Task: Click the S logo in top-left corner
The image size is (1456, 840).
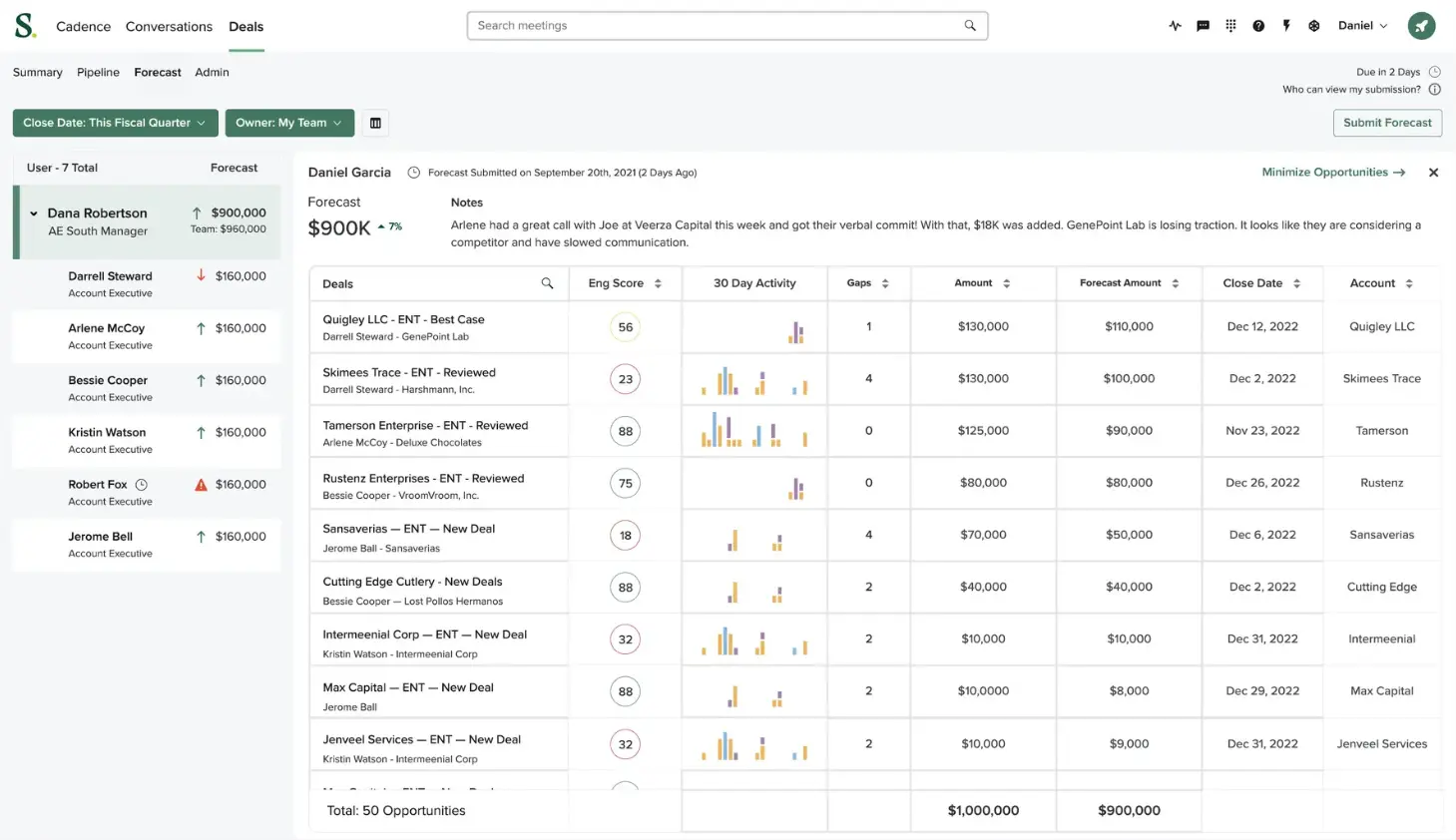Action: (x=25, y=26)
